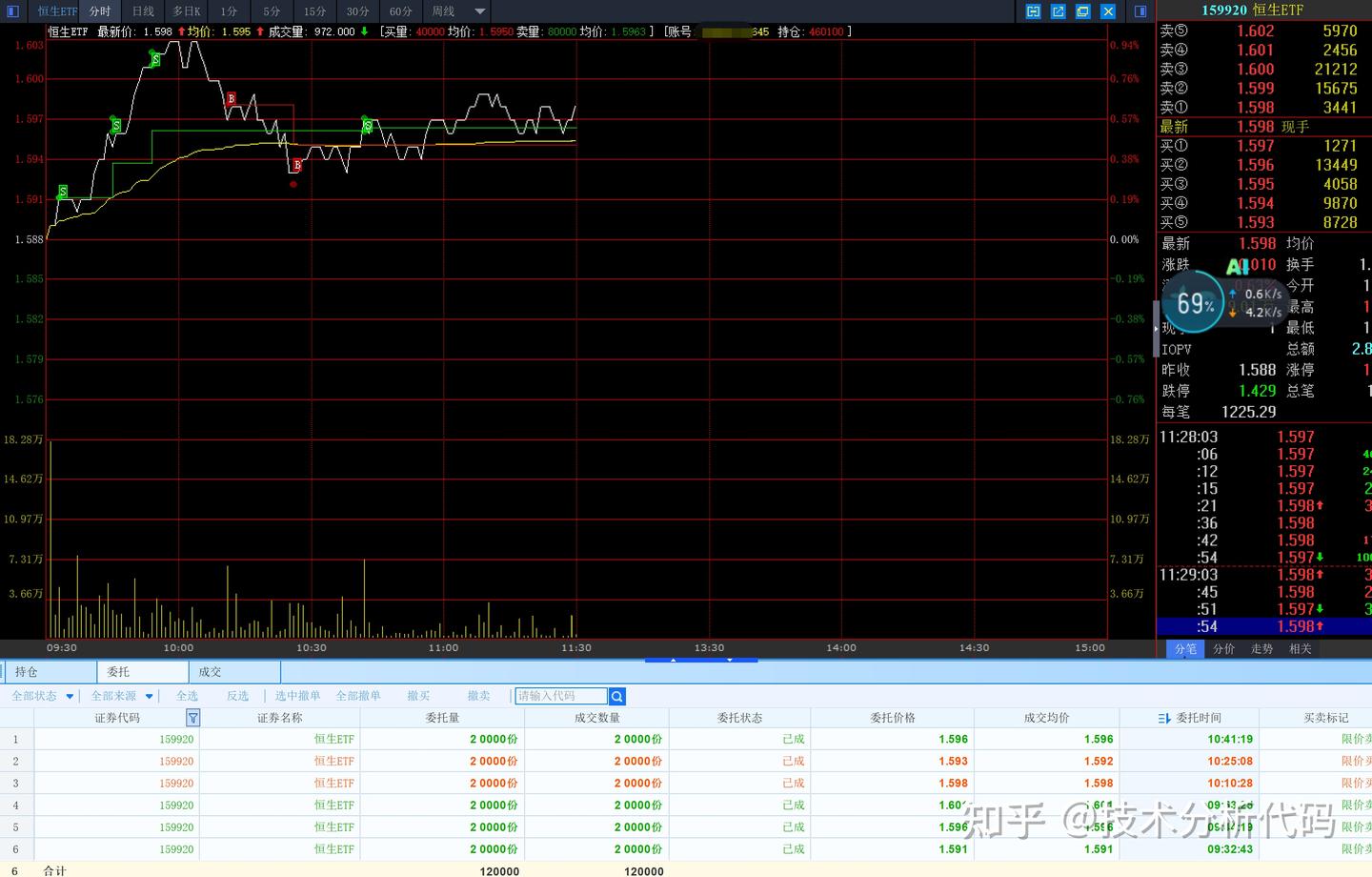Select the 周线 weekly chart tab
Screen dimensions: 1372x877
(443, 11)
